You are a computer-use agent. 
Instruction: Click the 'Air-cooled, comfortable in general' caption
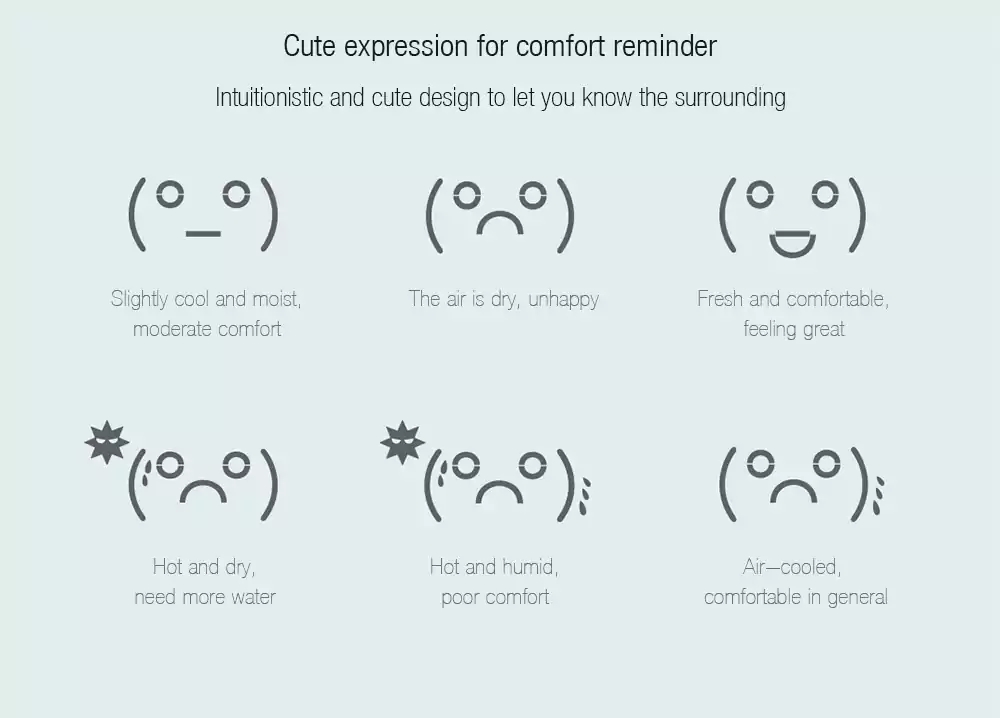[x=795, y=582]
